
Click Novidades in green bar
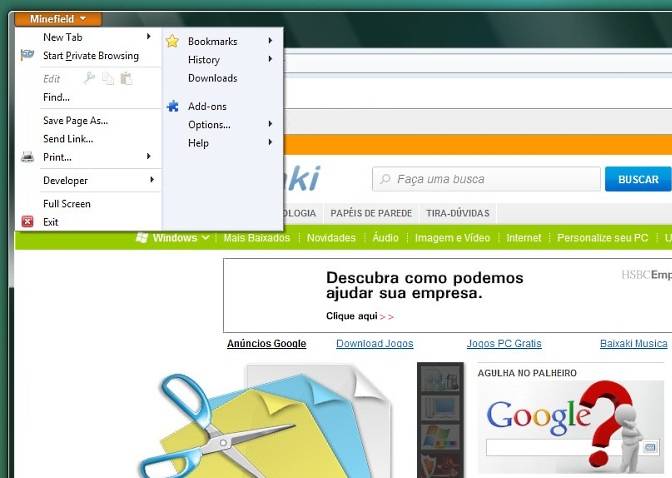pos(331,238)
